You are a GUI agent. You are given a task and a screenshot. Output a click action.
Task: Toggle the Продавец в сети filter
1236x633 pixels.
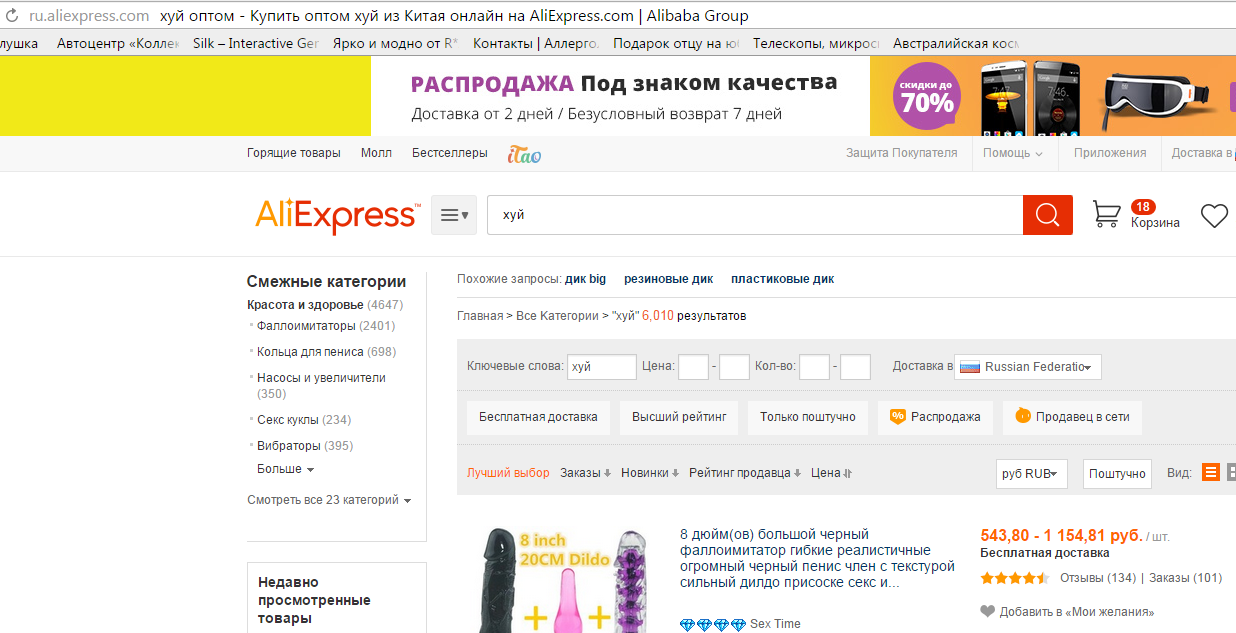[x=1072, y=417]
